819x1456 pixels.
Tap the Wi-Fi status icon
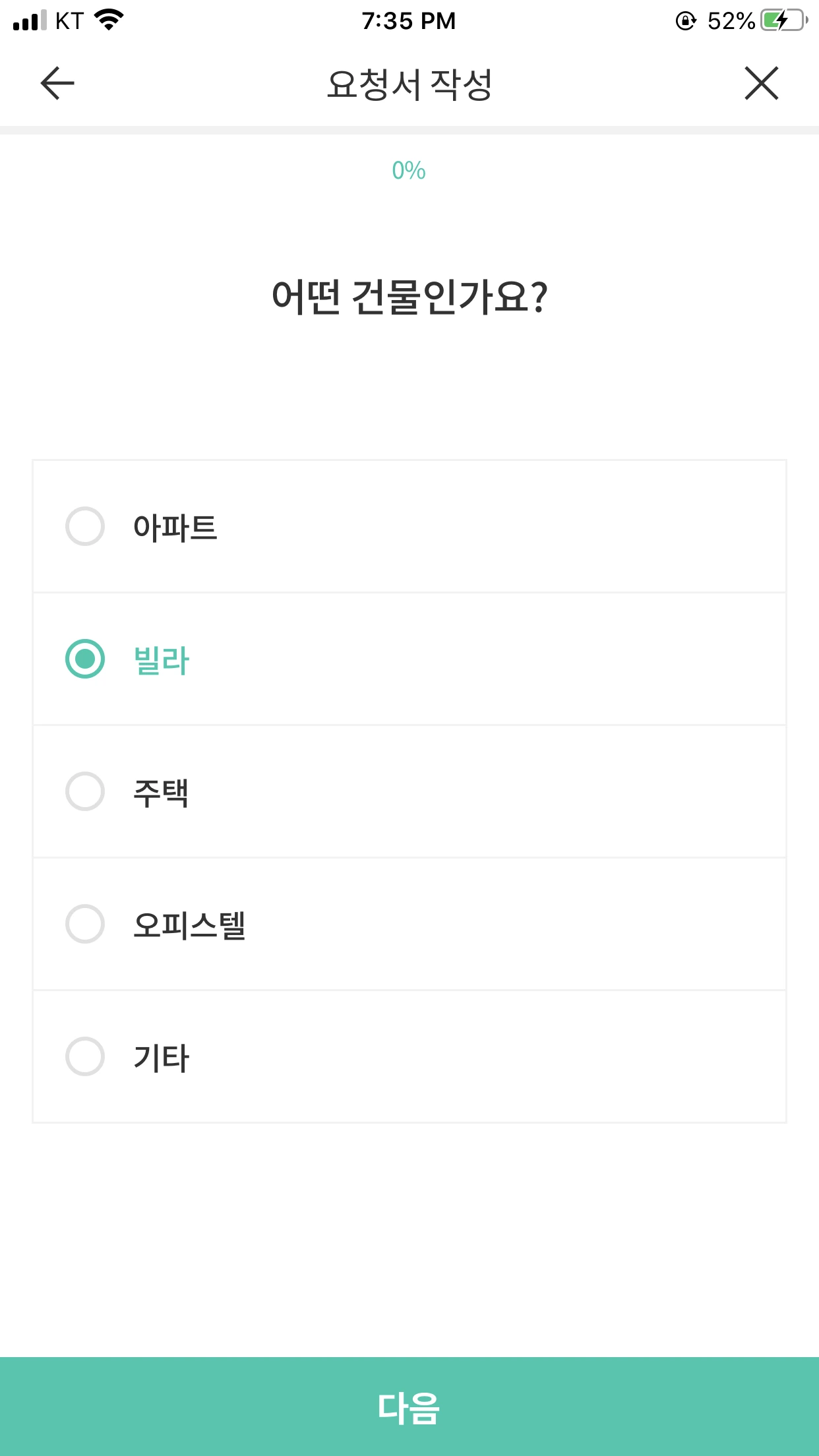click(109, 20)
